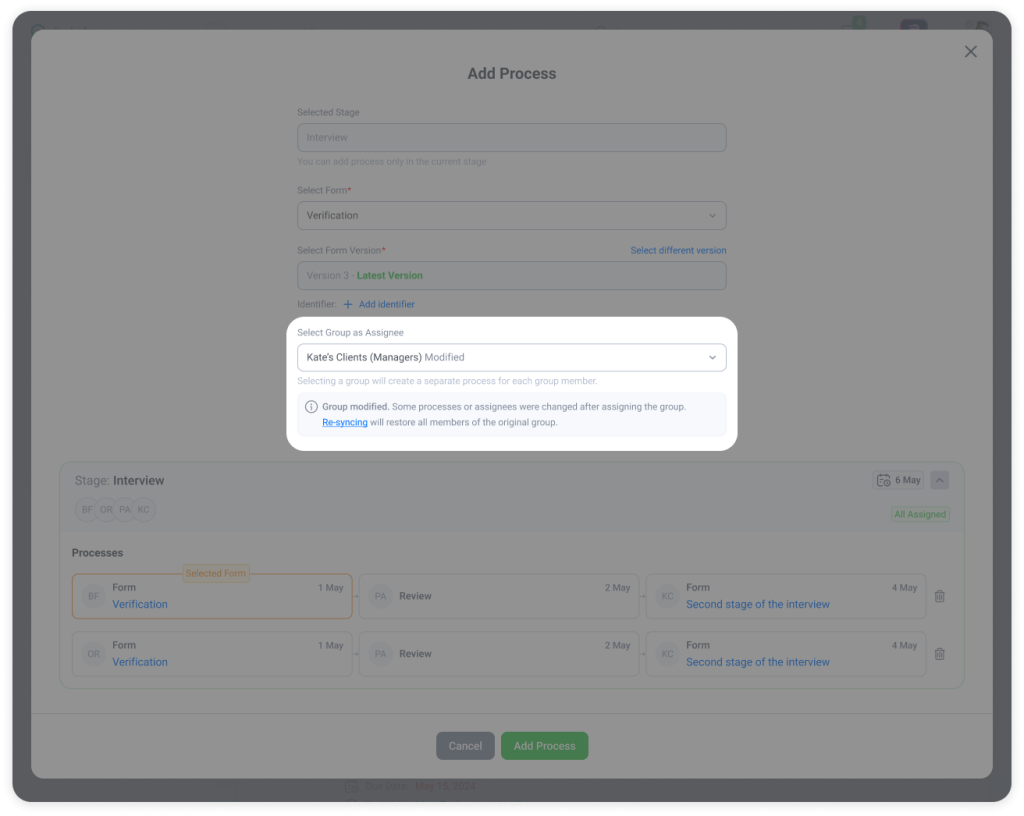
Task: Click the 'Select different version' link
Action: (x=678, y=250)
